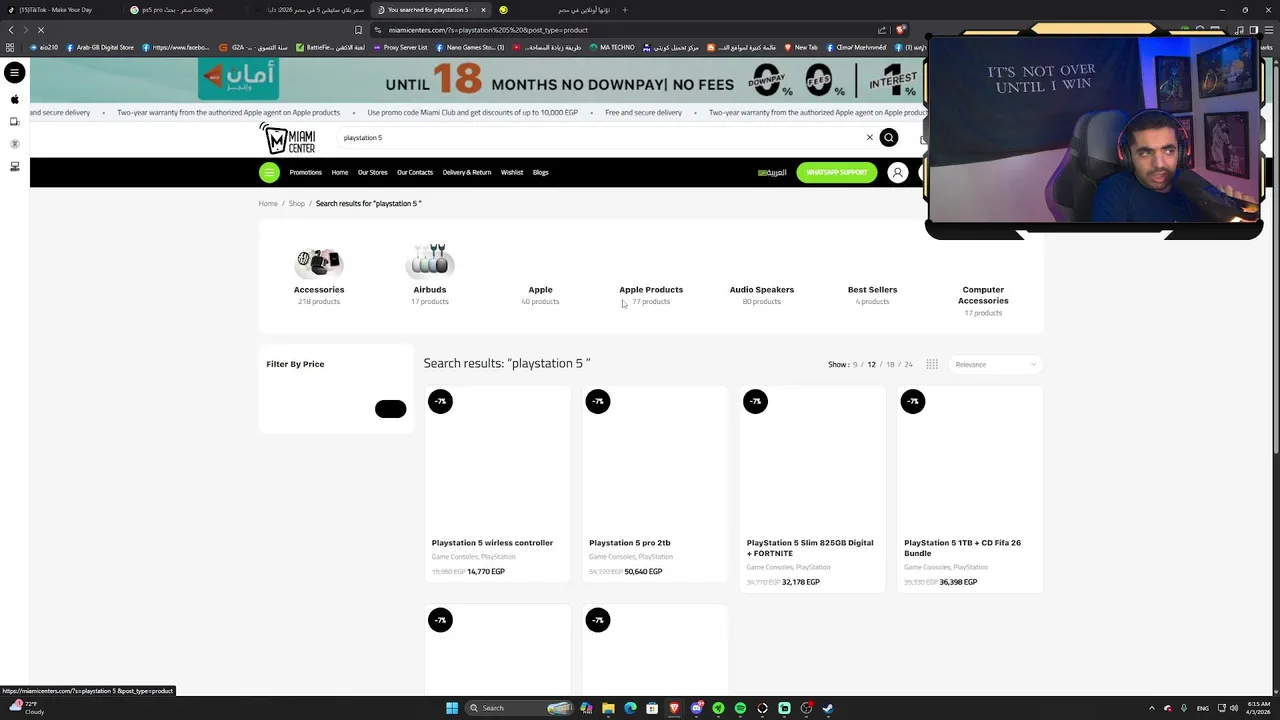This screenshot has width=1280, height=720.
Task: Show hidden system tray icons
Action: tap(1151, 708)
